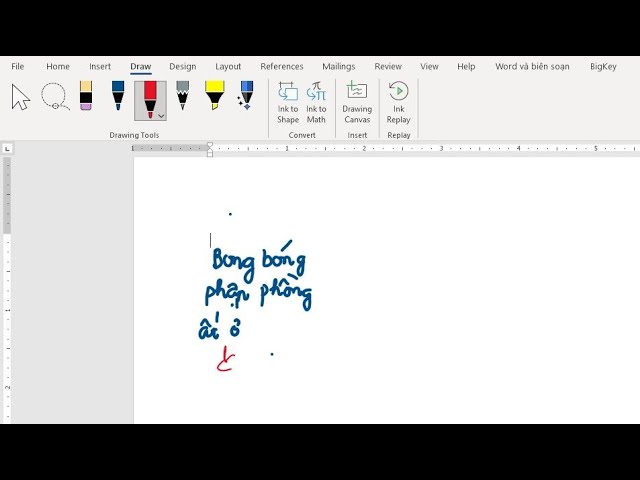Click the first line indent marker on ruler
This screenshot has height=480, width=640.
pos(210,145)
